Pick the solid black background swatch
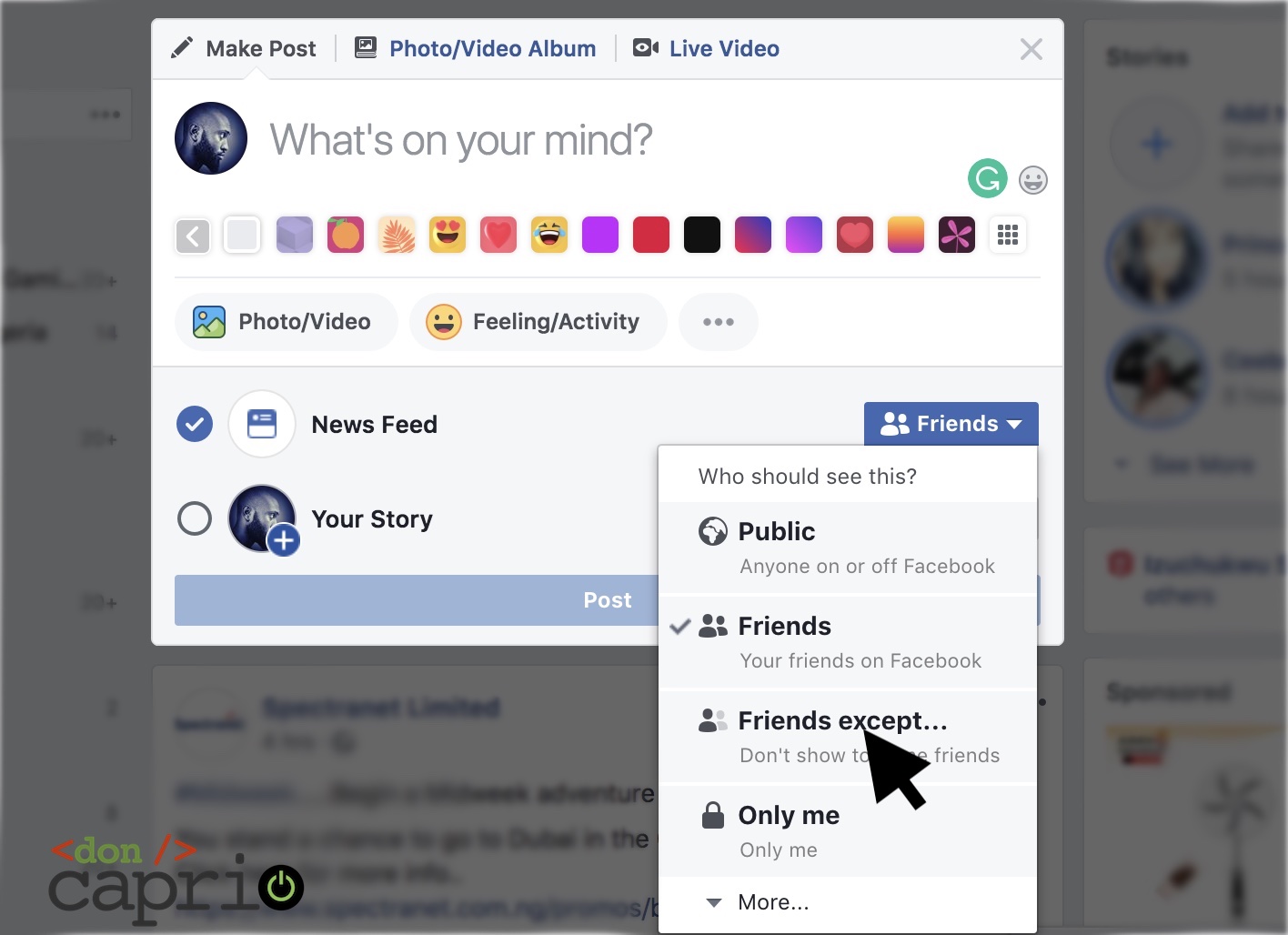Viewport: 1288px width, 935px height. tap(702, 235)
